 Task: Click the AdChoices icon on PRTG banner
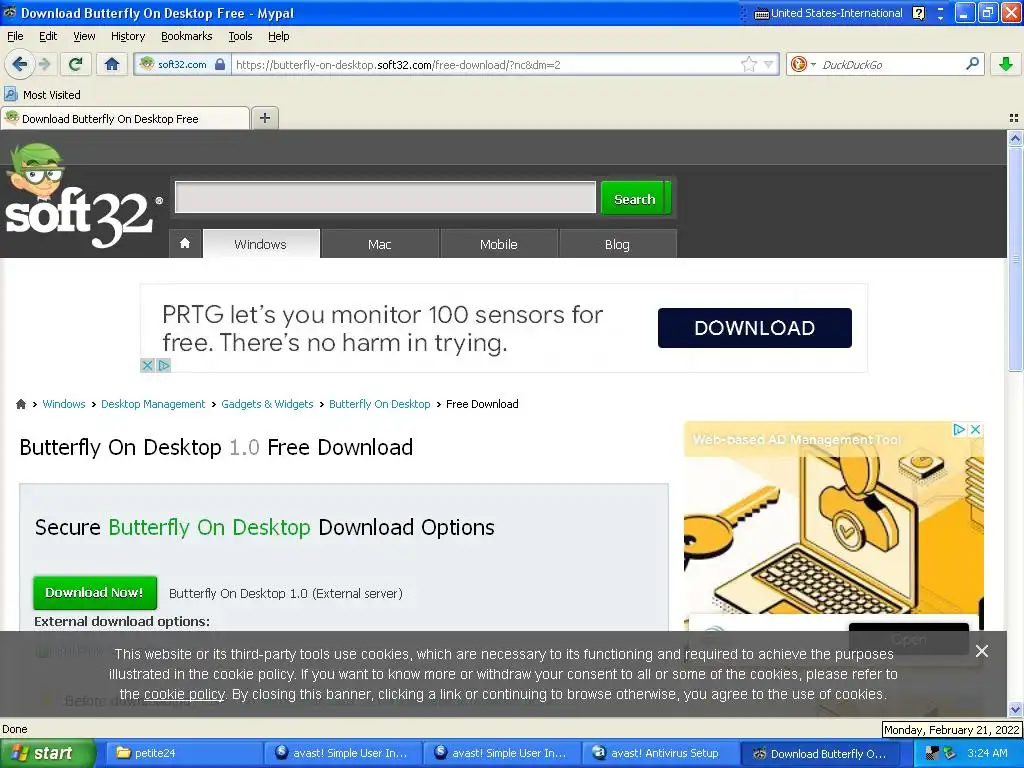[164, 366]
